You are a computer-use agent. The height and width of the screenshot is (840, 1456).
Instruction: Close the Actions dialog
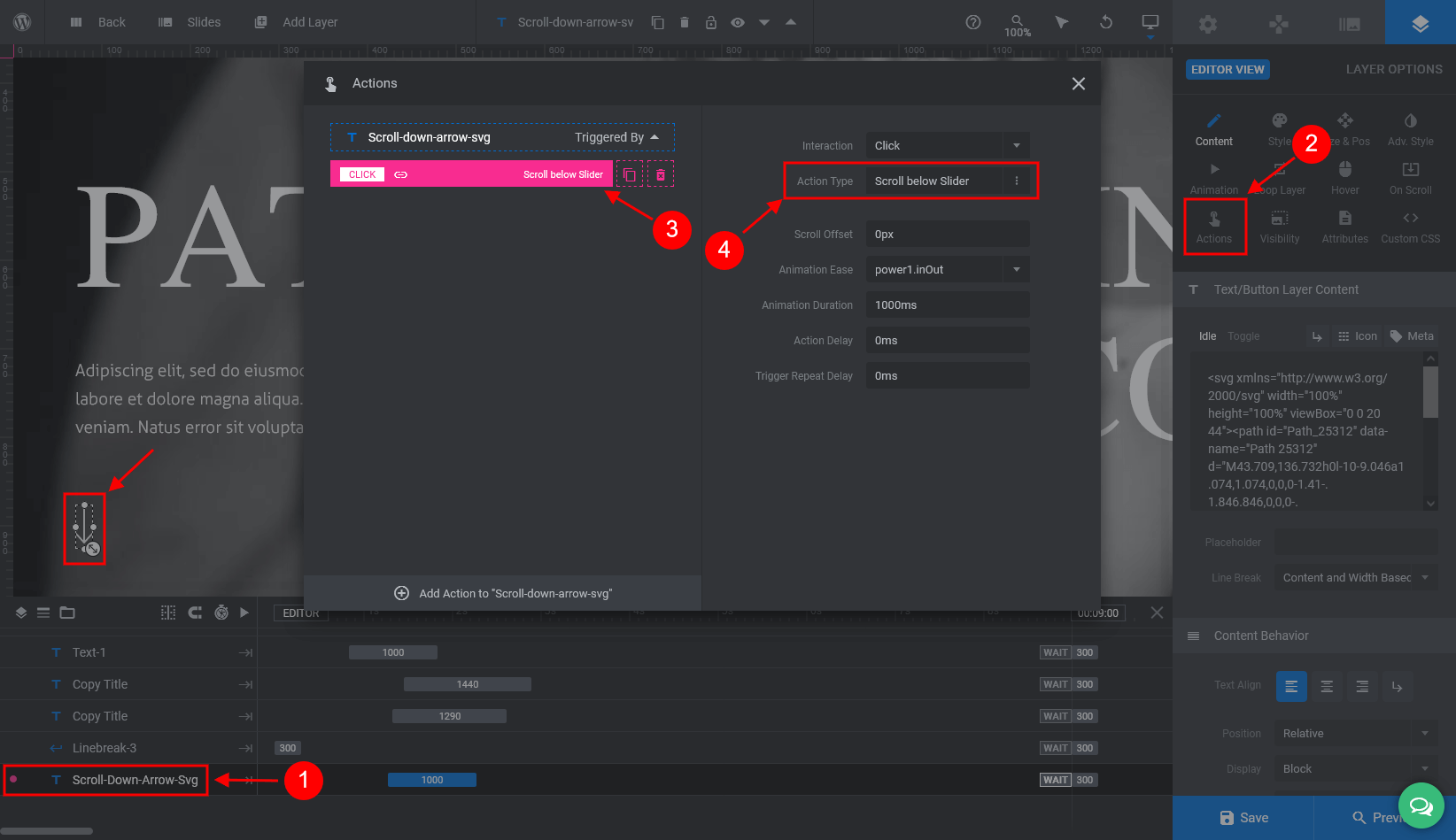coord(1079,83)
